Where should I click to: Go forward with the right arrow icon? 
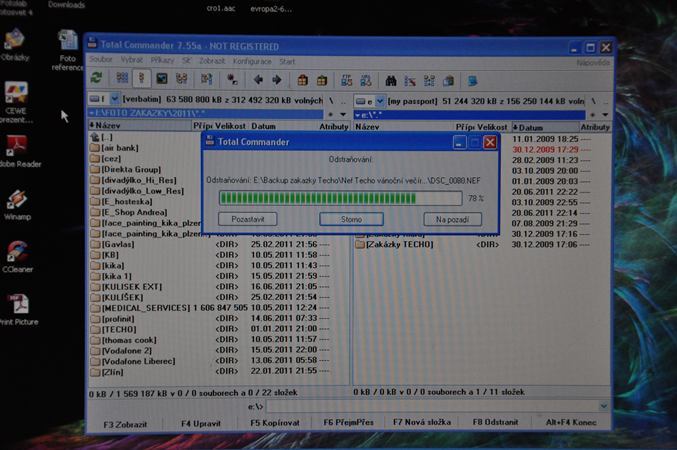pyautogui.click(x=277, y=80)
